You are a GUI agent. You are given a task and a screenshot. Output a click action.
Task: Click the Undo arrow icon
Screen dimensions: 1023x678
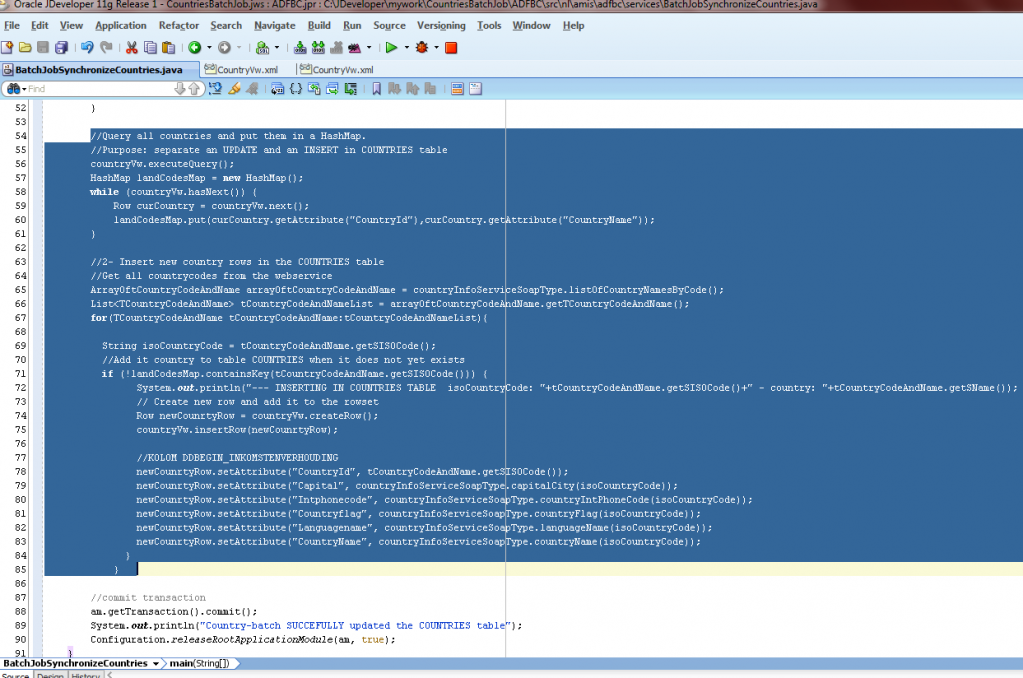tap(87, 47)
